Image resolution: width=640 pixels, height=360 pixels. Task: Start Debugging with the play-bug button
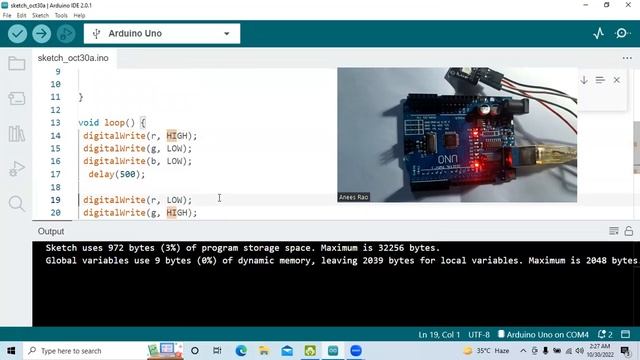point(66,33)
